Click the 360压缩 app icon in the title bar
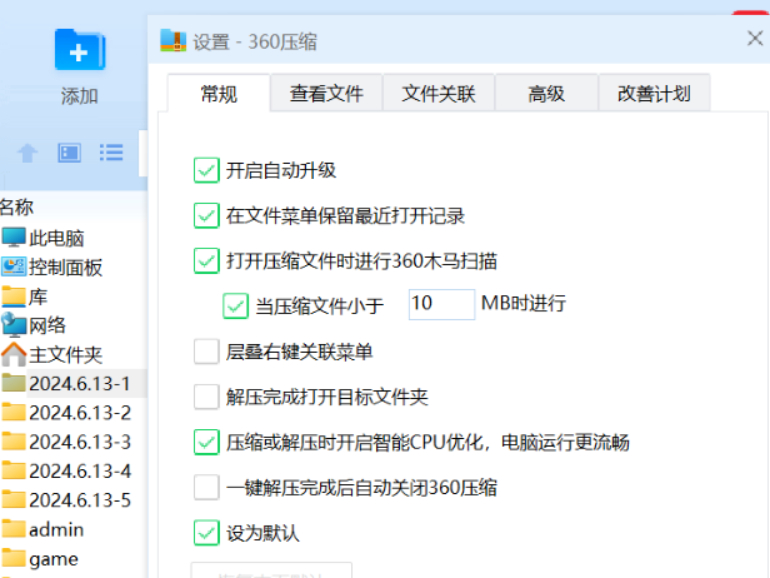Image resolution: width=770 pixels, height=578 pixels. (x=173, y=40)
